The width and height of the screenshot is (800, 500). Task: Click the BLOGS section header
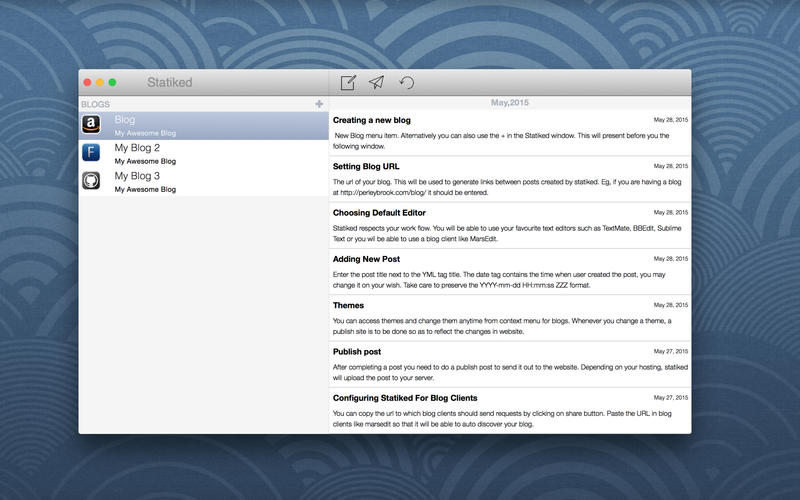tap(95, 104)
